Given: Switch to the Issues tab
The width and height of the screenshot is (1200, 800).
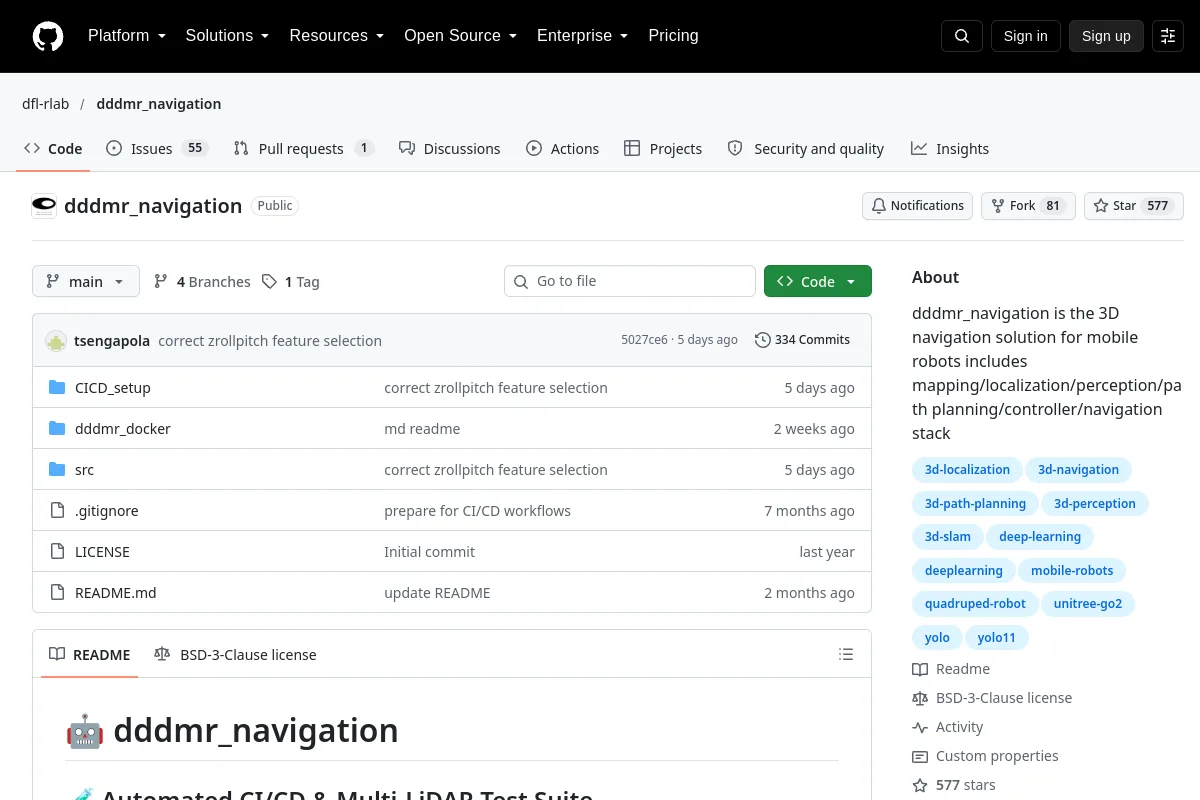Looking at the screenshot, I should tap(156, 149).
